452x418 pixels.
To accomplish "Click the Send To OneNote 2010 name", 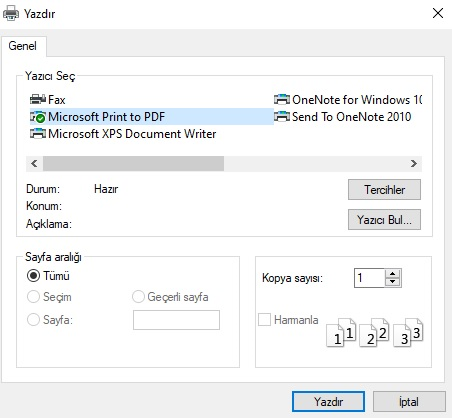I will [352, 117].
